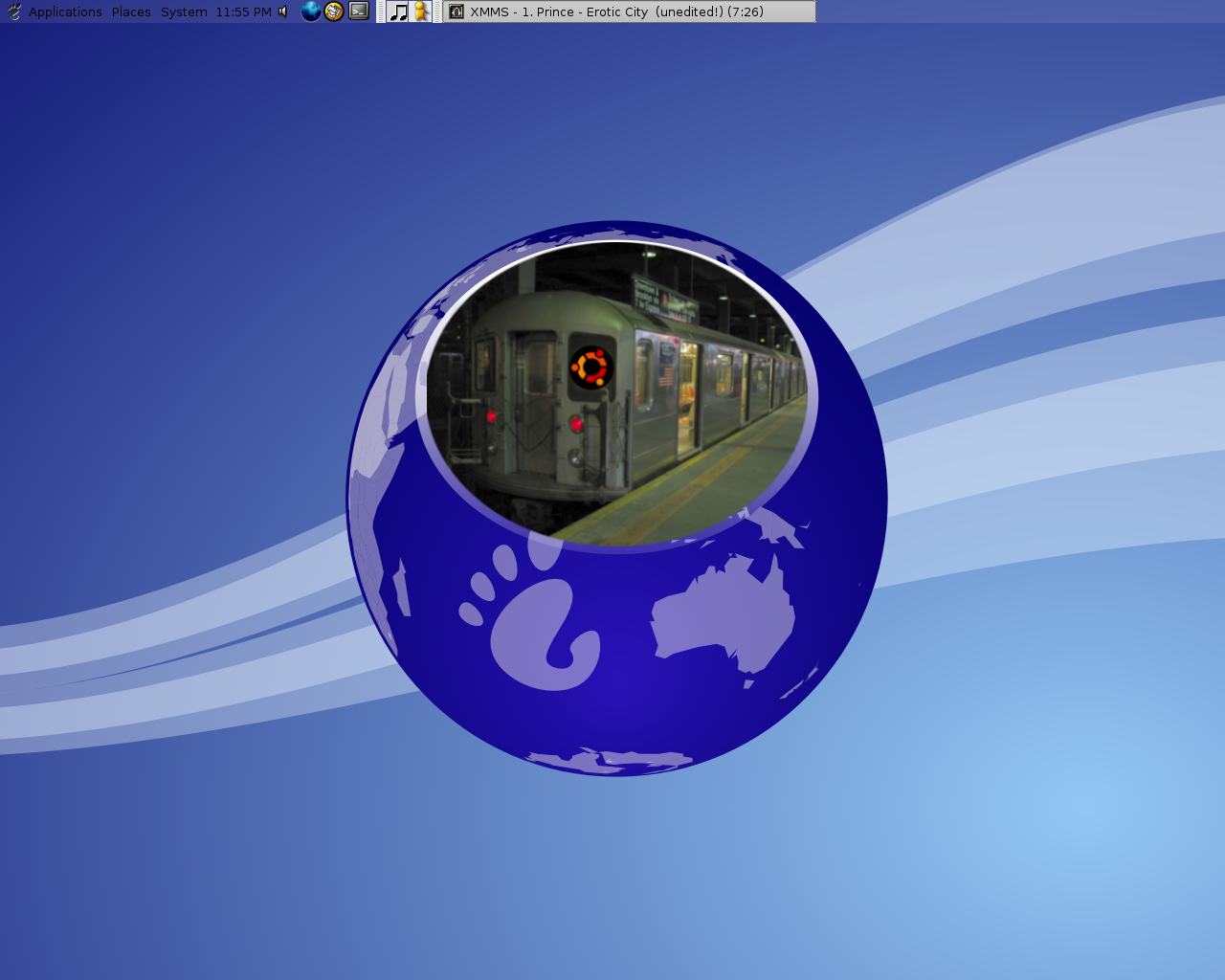Open the Places menu

point(131,11)
